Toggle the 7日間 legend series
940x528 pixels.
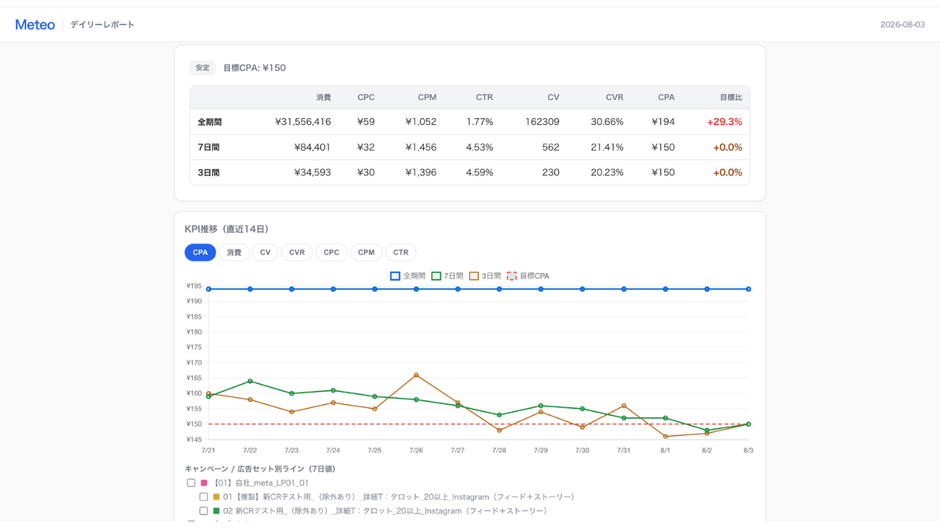[x=447, y=276]
